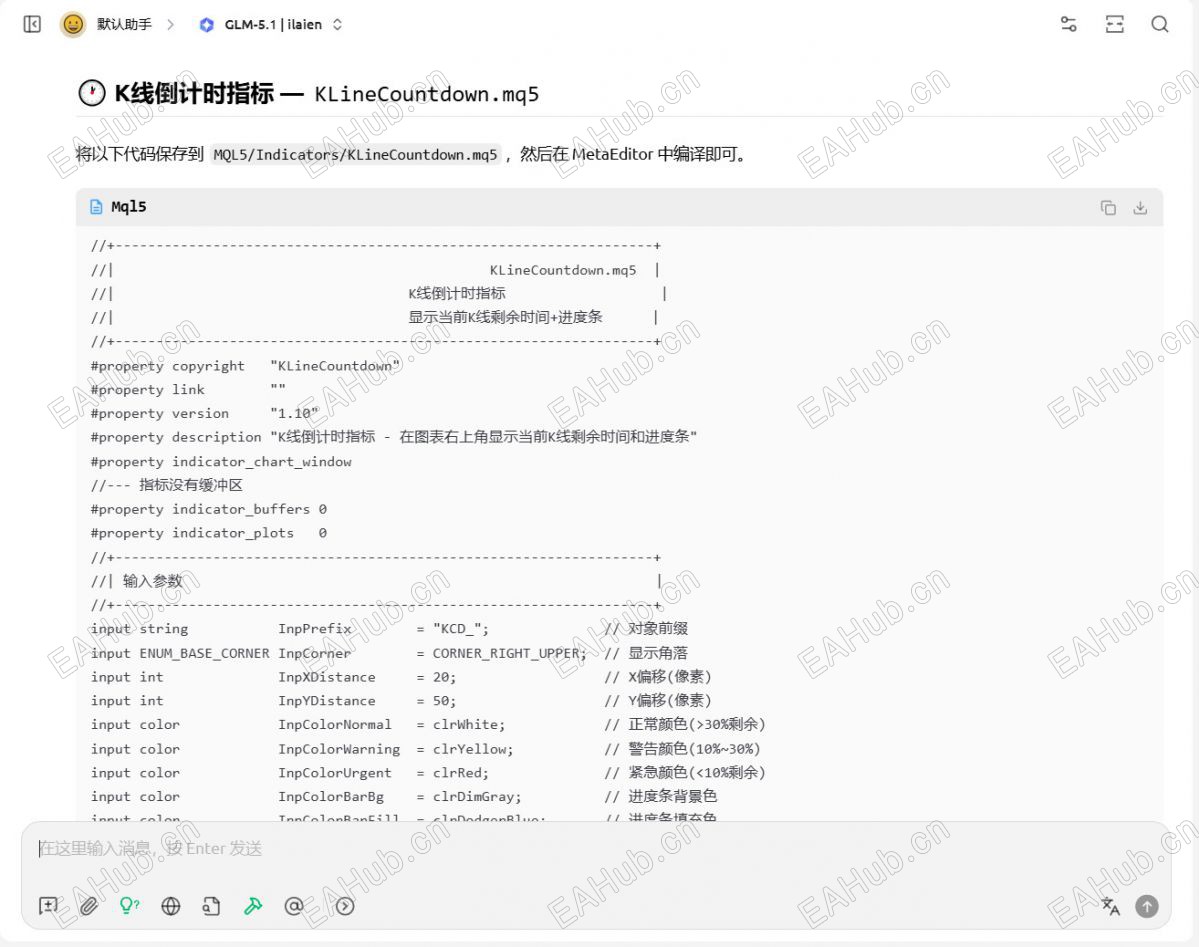The height and width of the screenshot is (947, 1199).
Task: Click code line '#property indicator_chart_window'
Action: pyautogui.click(x=221, y=461)
